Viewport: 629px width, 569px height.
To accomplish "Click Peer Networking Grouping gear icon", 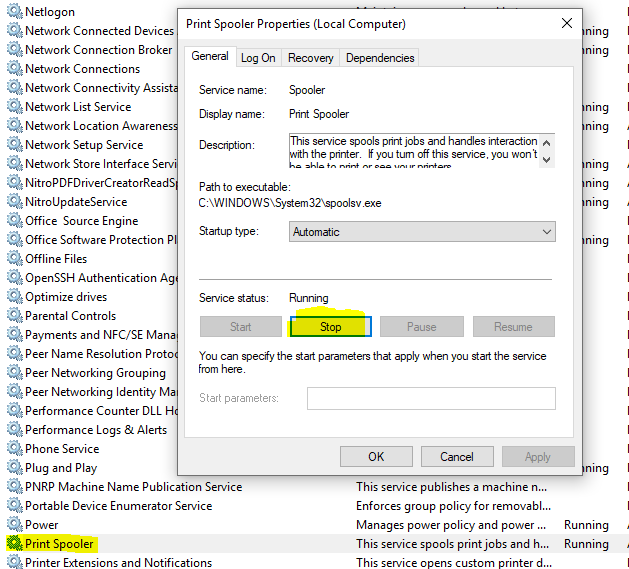I will coord(14,372).
